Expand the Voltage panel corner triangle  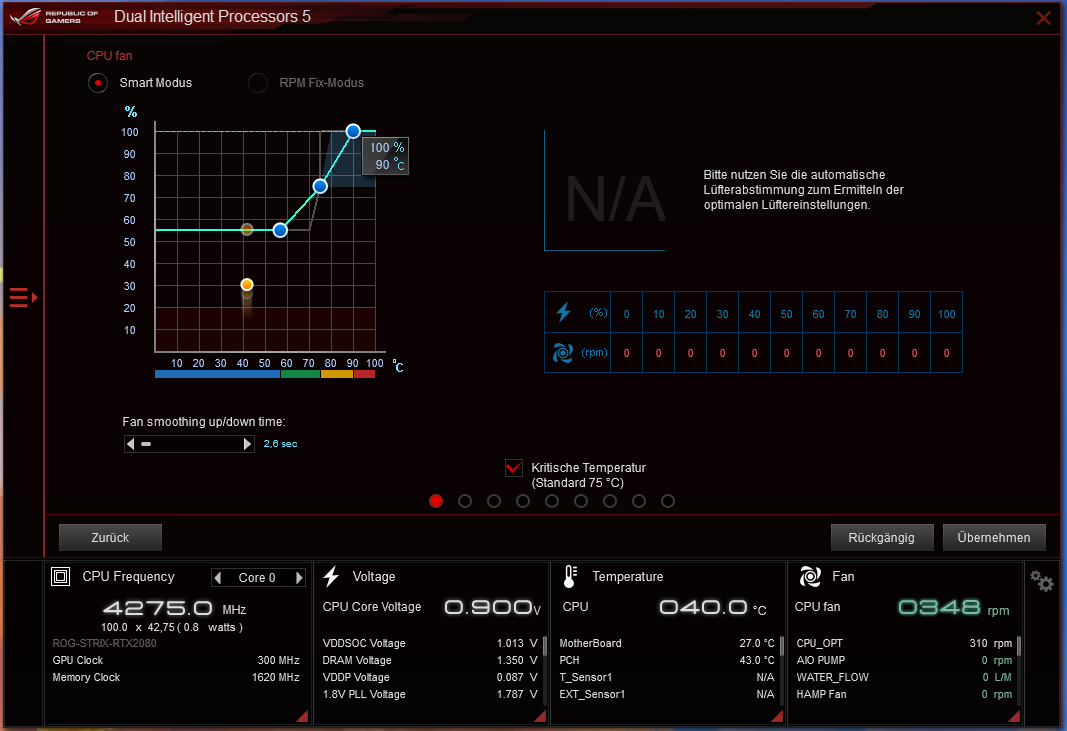tap(540, 715)
